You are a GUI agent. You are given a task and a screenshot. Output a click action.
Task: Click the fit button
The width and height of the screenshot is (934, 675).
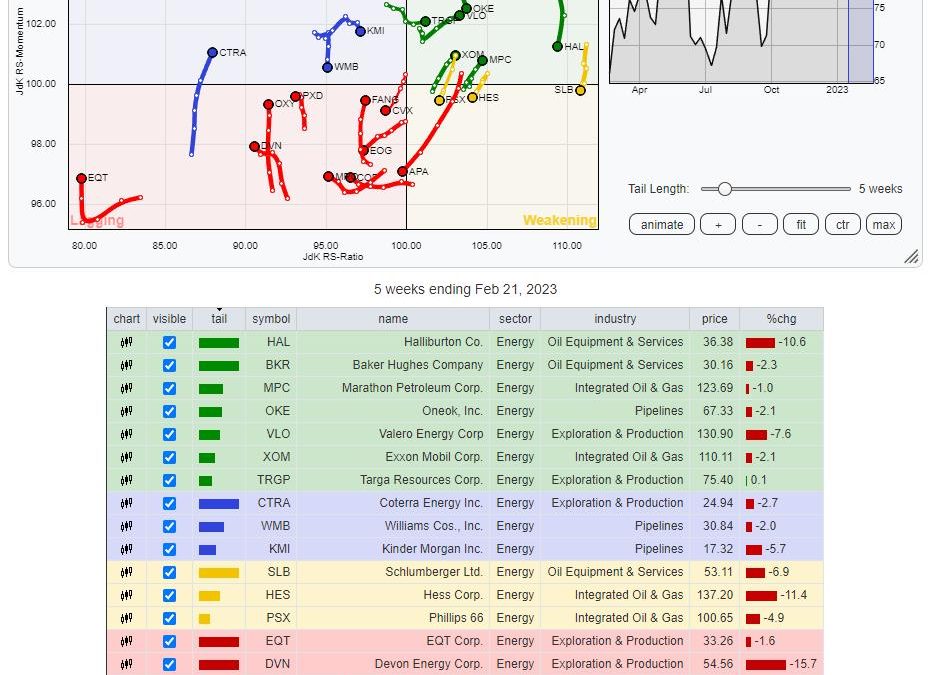click(801, 225)
